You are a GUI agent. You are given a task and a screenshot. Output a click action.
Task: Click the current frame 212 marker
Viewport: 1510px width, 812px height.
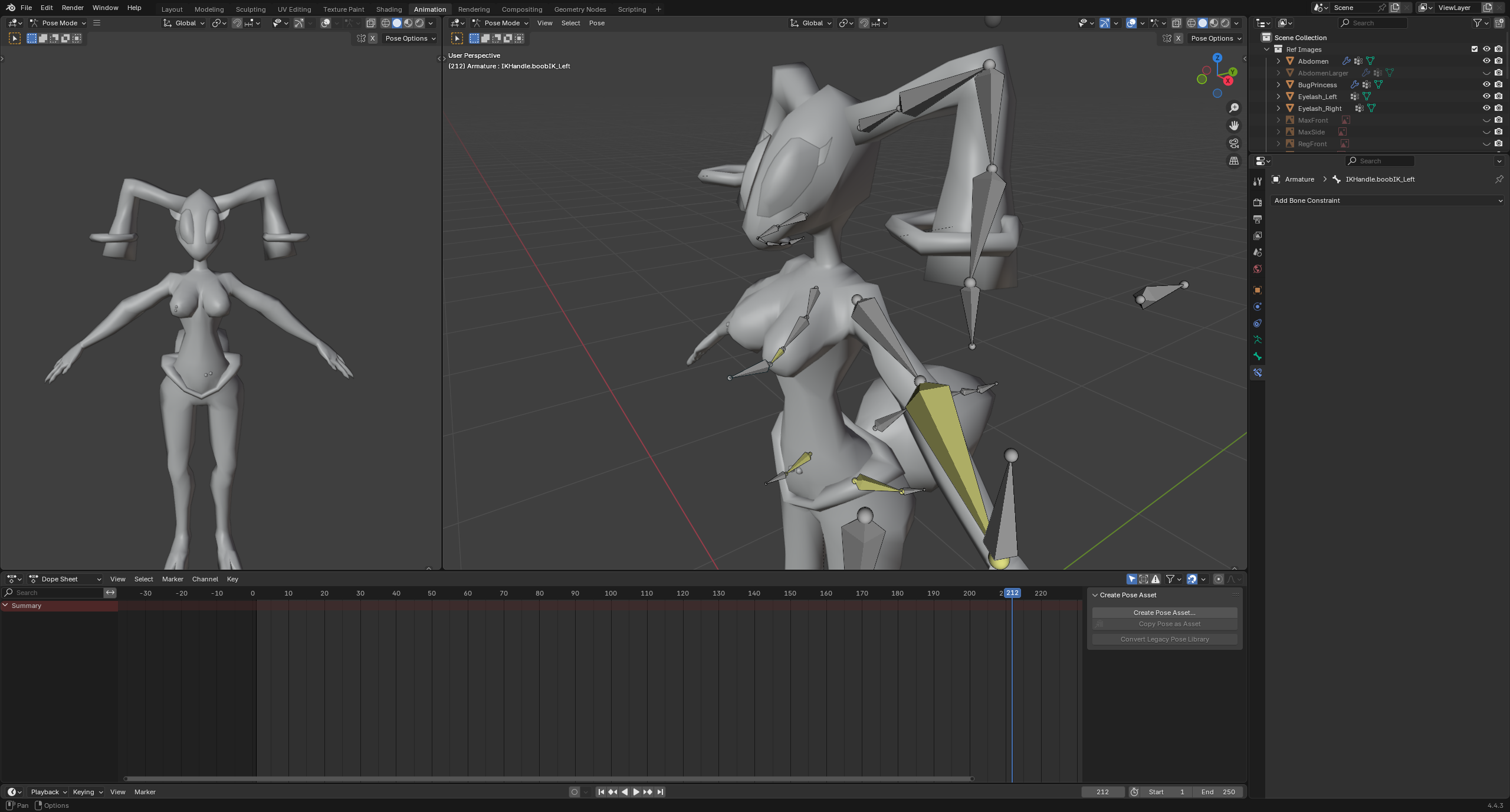pos(1012,593)
